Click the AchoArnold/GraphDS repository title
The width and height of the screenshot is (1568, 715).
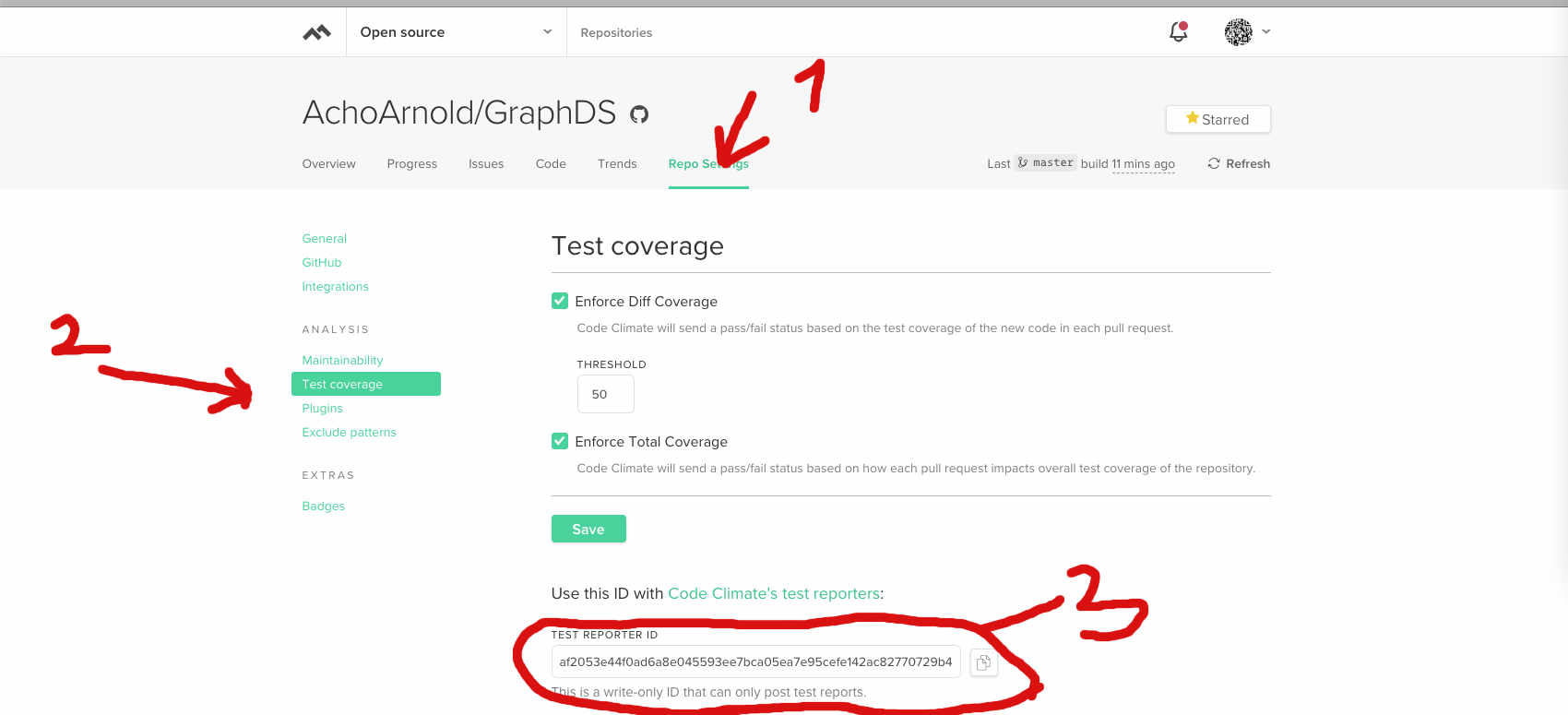tap(459, 113)
